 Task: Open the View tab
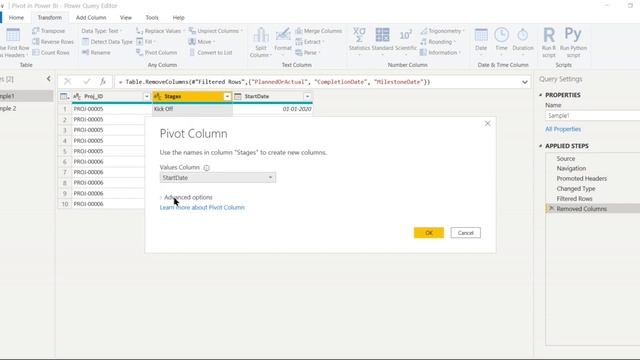click(x=126, y=18)
